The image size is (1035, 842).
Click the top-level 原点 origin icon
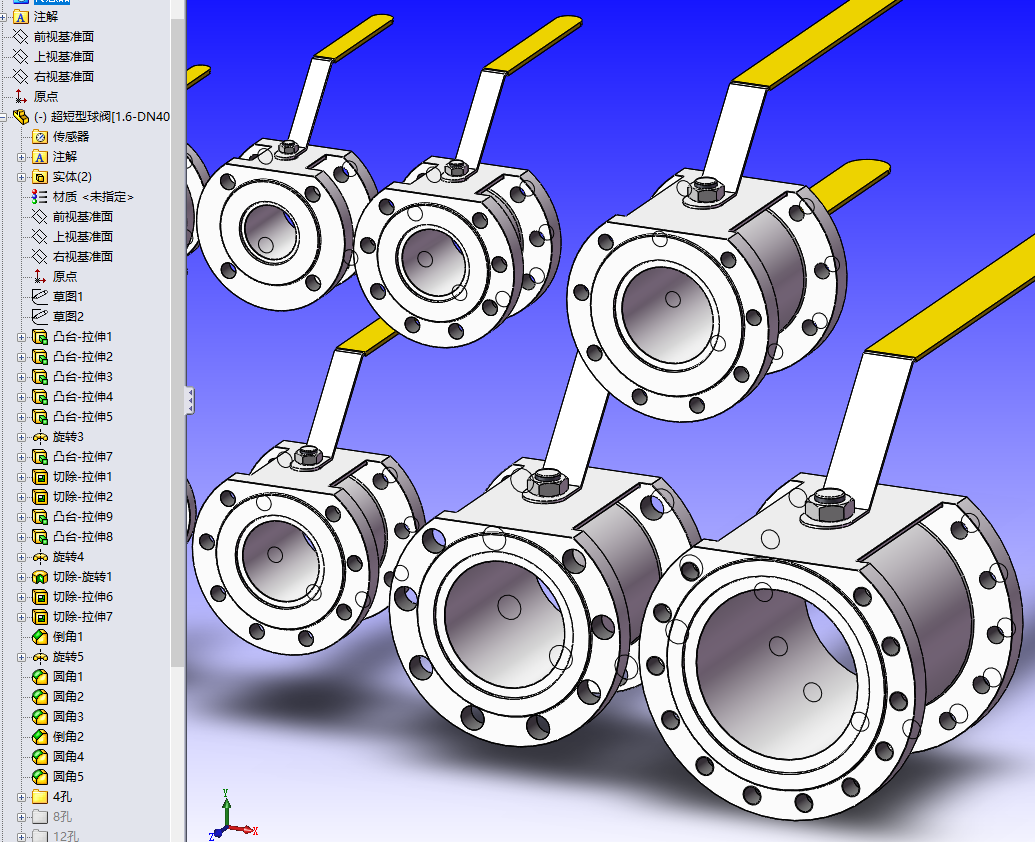[21, 96]
